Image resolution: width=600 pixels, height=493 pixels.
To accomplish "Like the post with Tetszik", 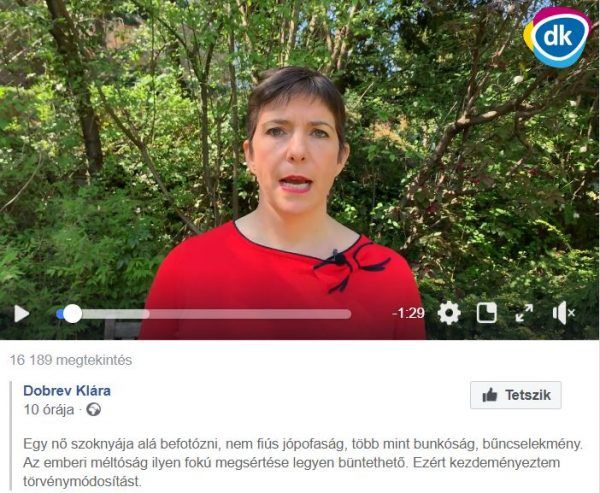I will click(x=516, y=395).
